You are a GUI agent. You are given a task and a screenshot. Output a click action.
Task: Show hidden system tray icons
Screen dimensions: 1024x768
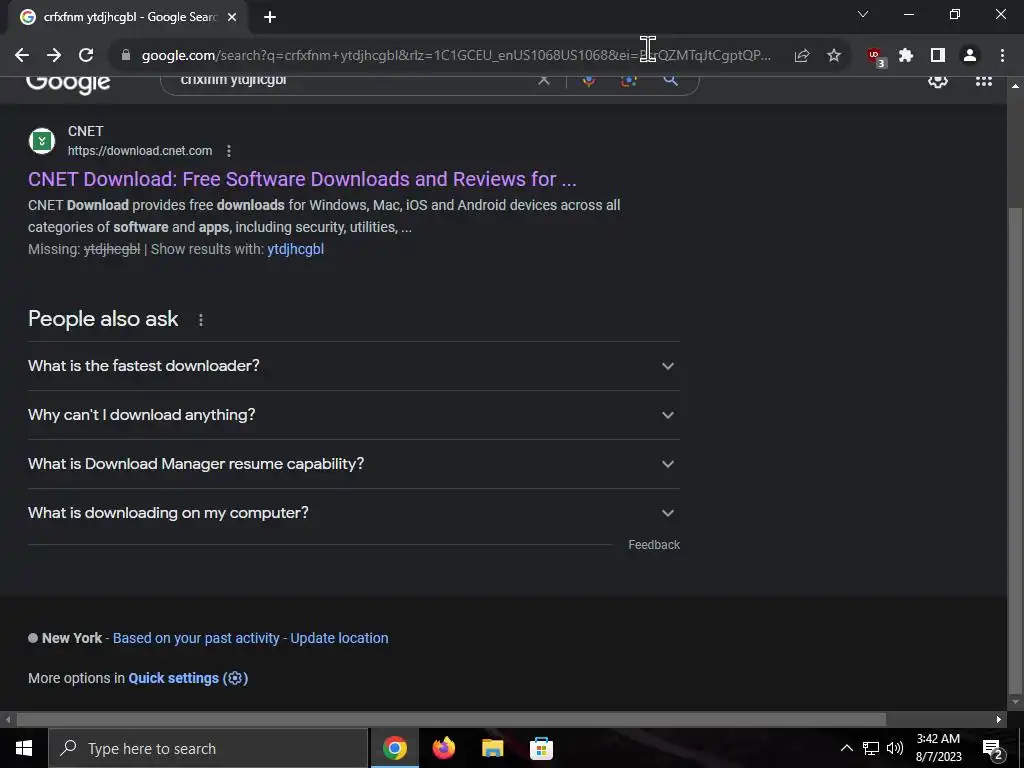click(846, 748)
